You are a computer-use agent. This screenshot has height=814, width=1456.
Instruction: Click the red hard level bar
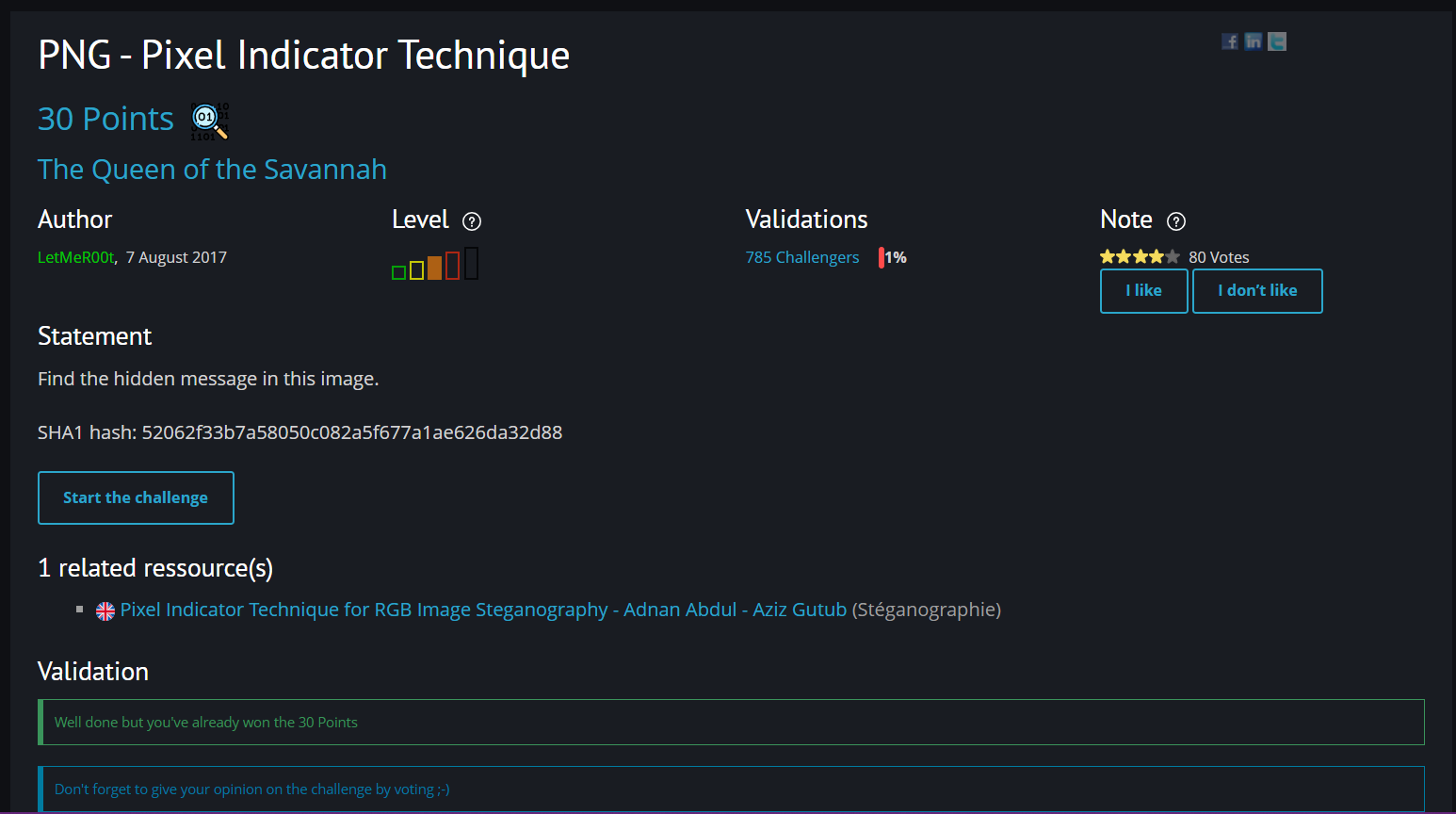click(x=452, y=266)
